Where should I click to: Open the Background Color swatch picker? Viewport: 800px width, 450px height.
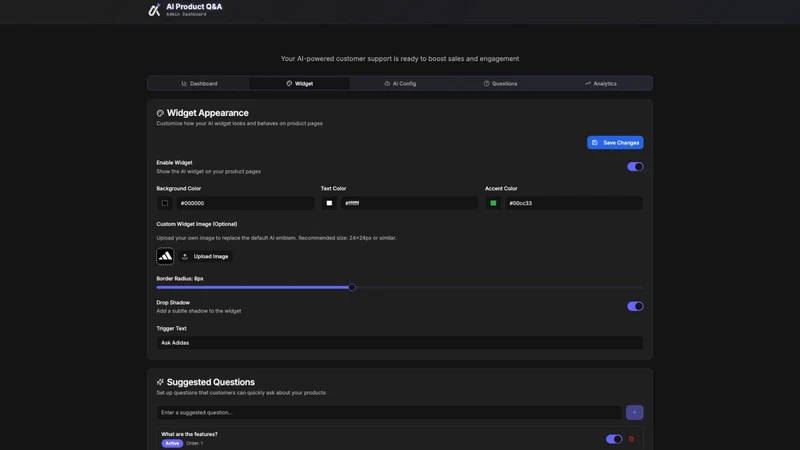pyautogui.click(x=165, y=203)
